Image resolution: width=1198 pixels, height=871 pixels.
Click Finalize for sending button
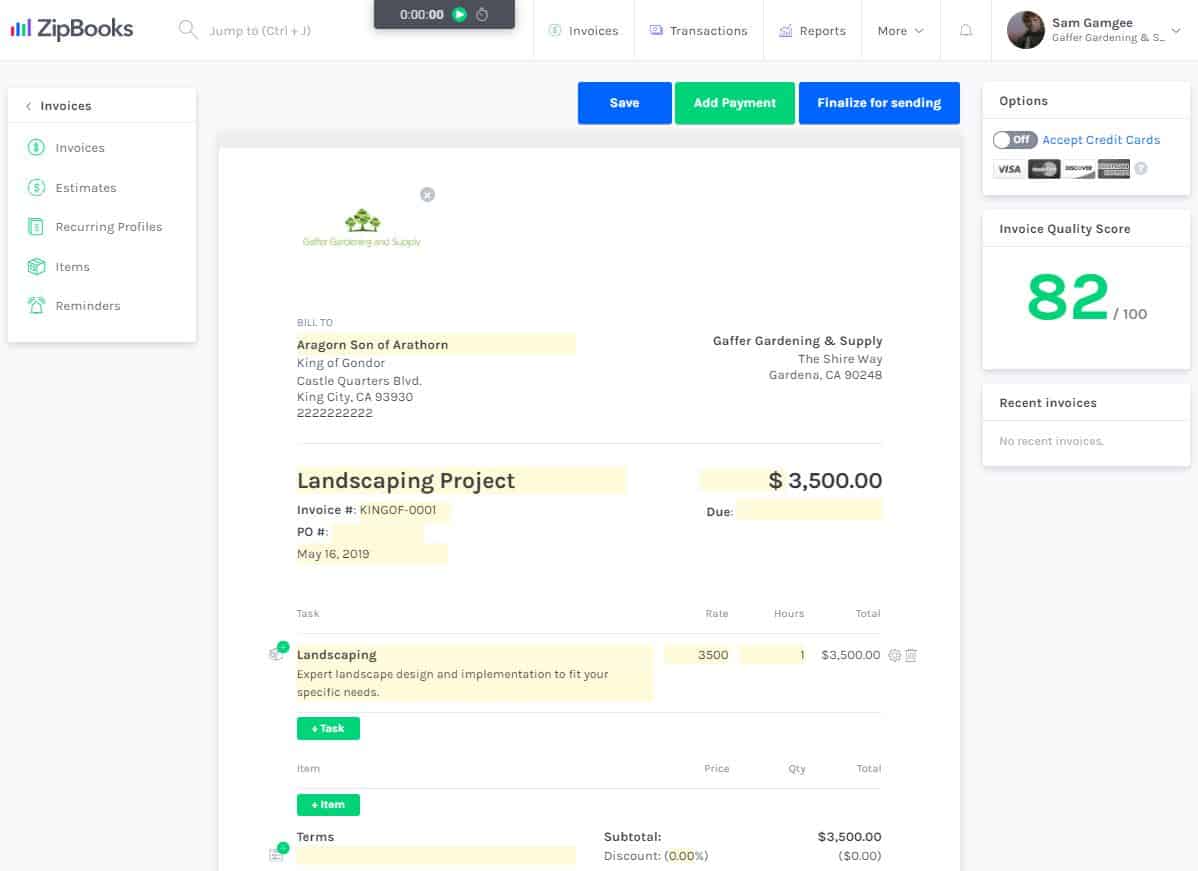[x=879, y=103]
